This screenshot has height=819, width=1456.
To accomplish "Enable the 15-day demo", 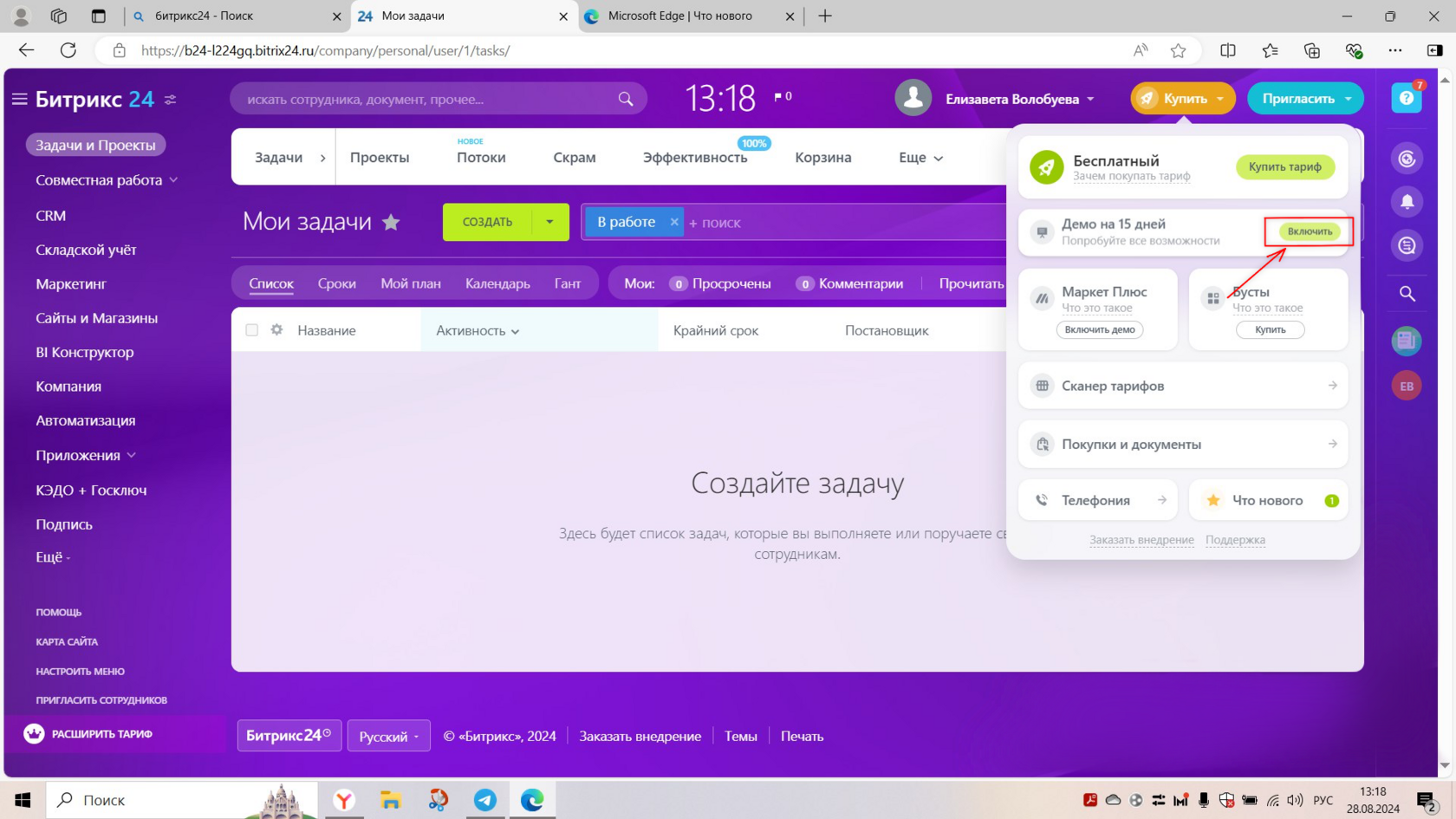I will point(1310,231).
